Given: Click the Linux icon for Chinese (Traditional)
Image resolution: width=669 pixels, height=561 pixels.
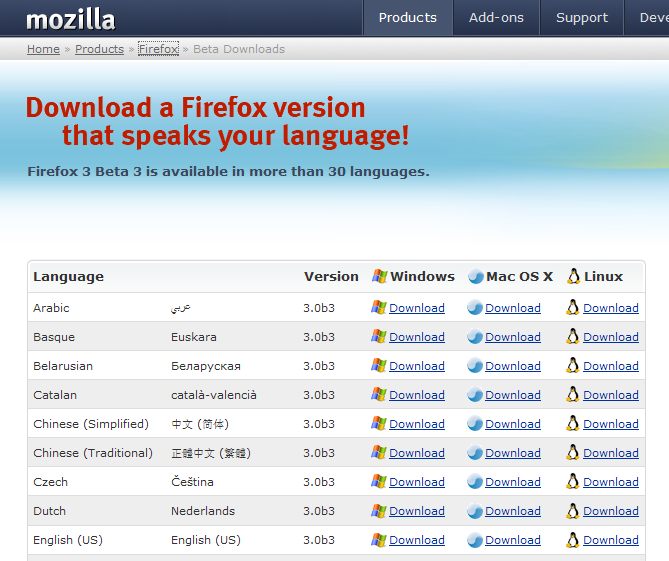Looking at the screenshot, I should (573, 452).
